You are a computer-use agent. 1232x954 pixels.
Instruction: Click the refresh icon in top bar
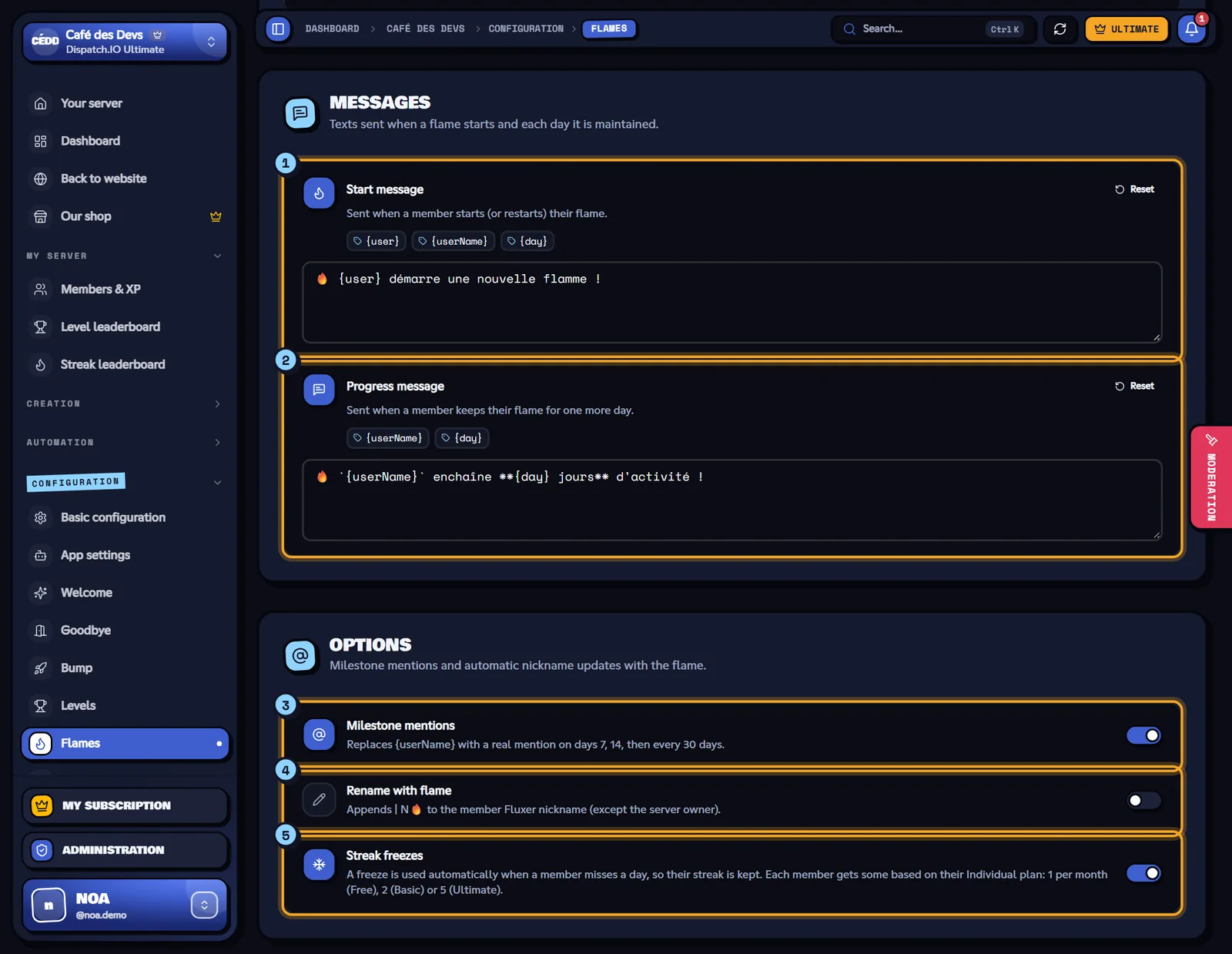click(1060, 28)
